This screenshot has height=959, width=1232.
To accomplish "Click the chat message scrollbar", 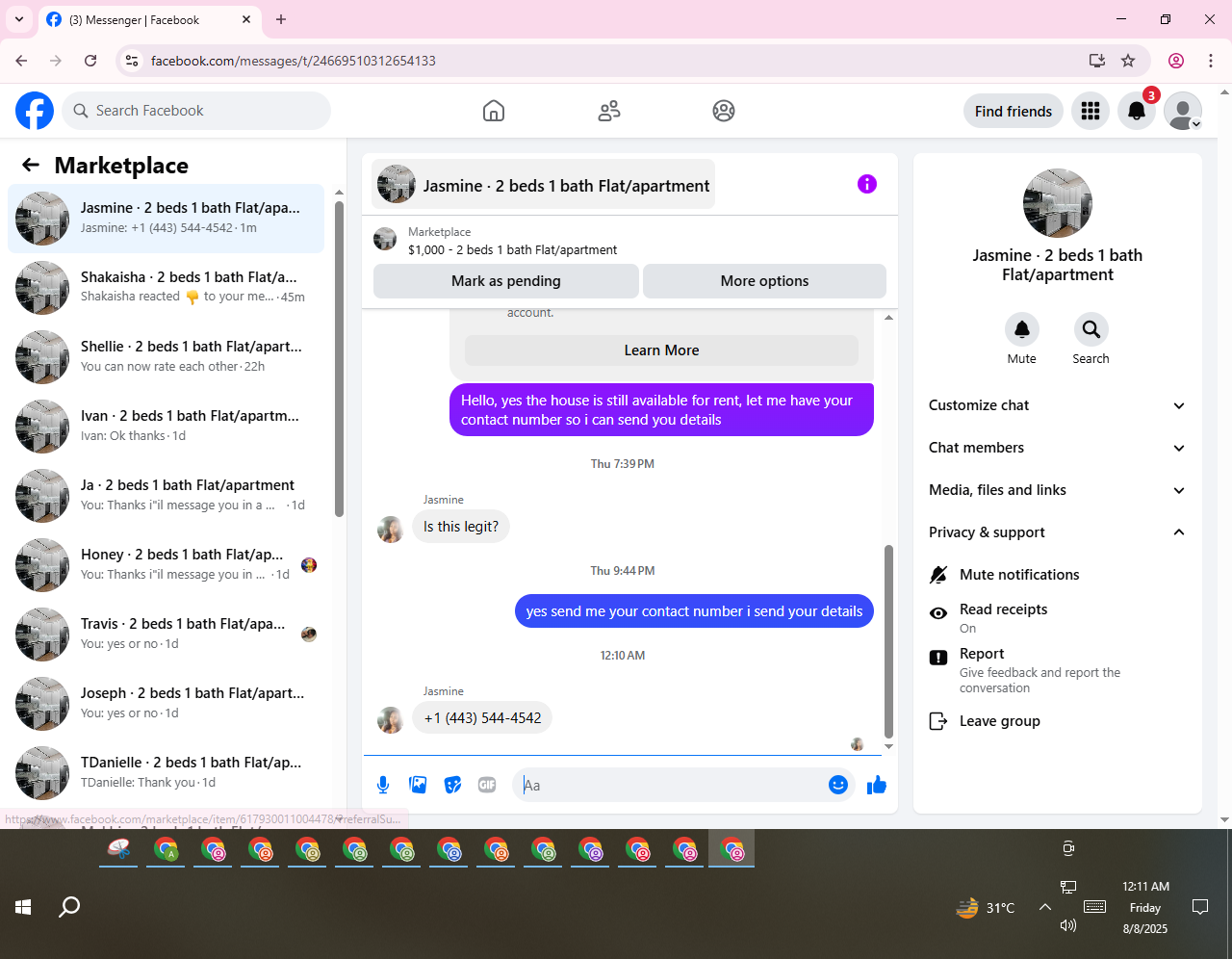I will click(x=888, y=640).
